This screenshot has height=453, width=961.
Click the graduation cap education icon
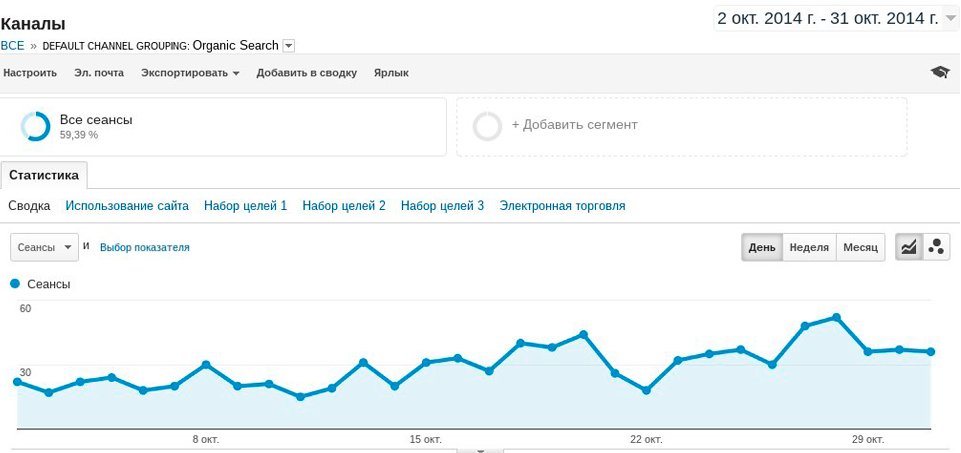[939, 72]
